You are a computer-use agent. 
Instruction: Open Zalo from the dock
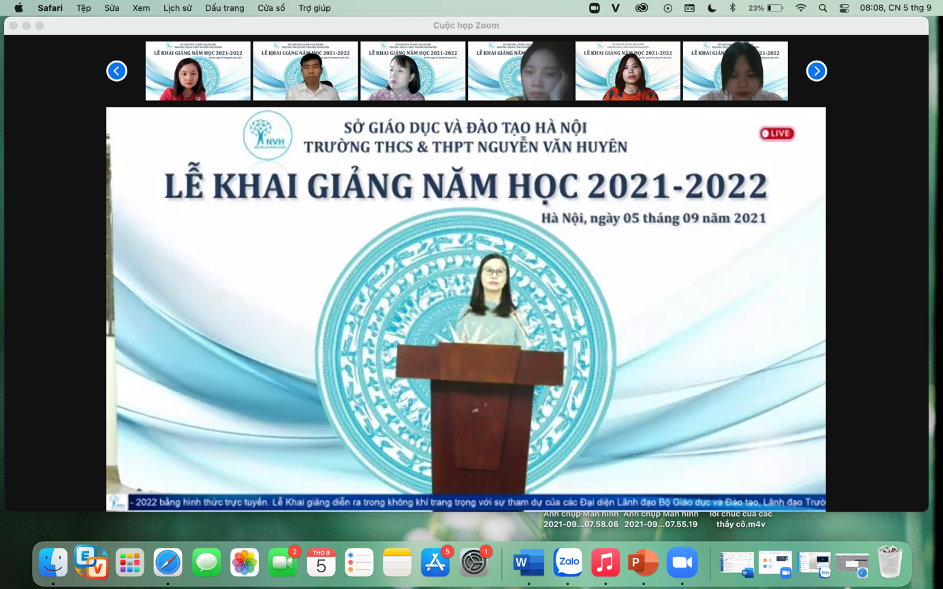point(568,563)
